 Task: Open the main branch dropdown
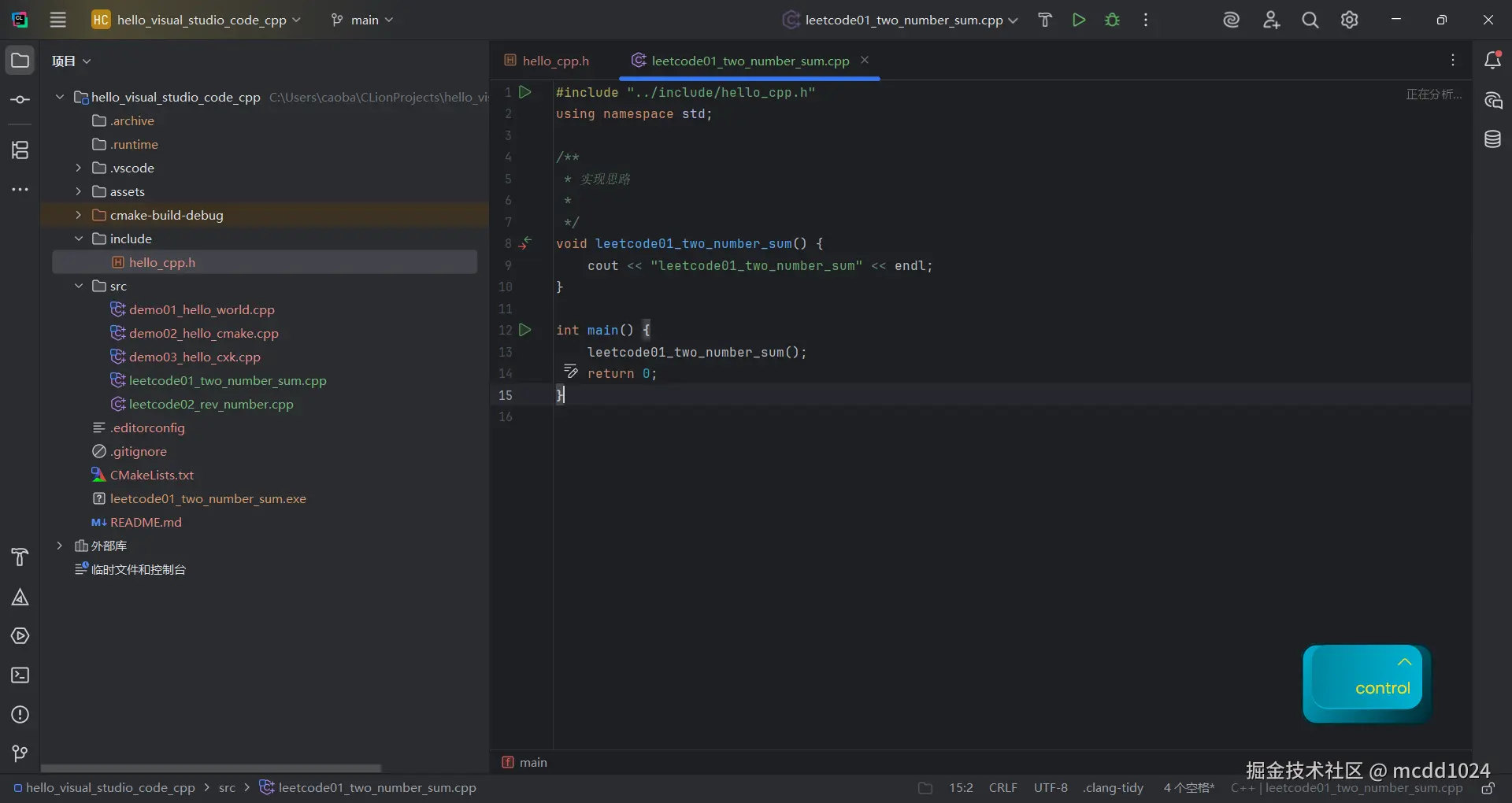362,20
